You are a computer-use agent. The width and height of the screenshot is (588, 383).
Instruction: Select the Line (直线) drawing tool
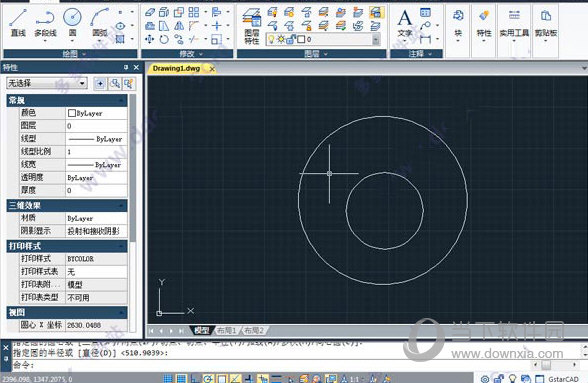coord(18,23)
